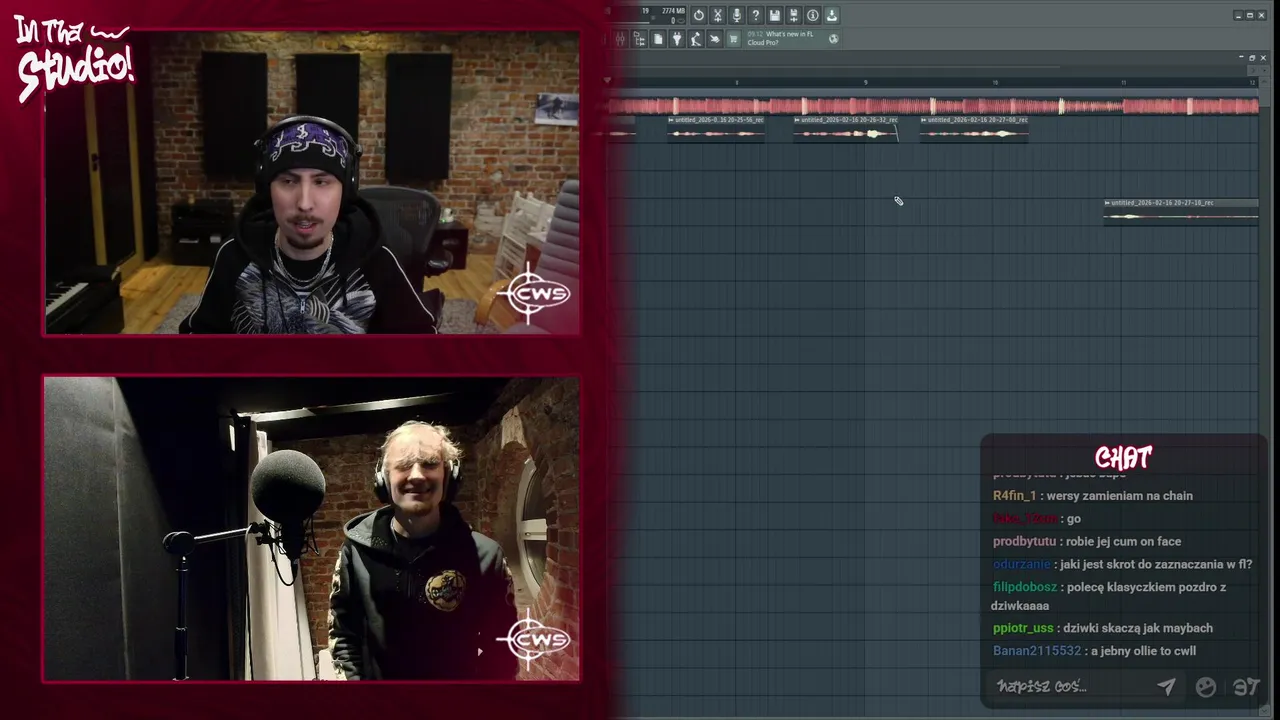Open the project info icon
This screenshot has height=720, width=1280.
coord(813,15)
